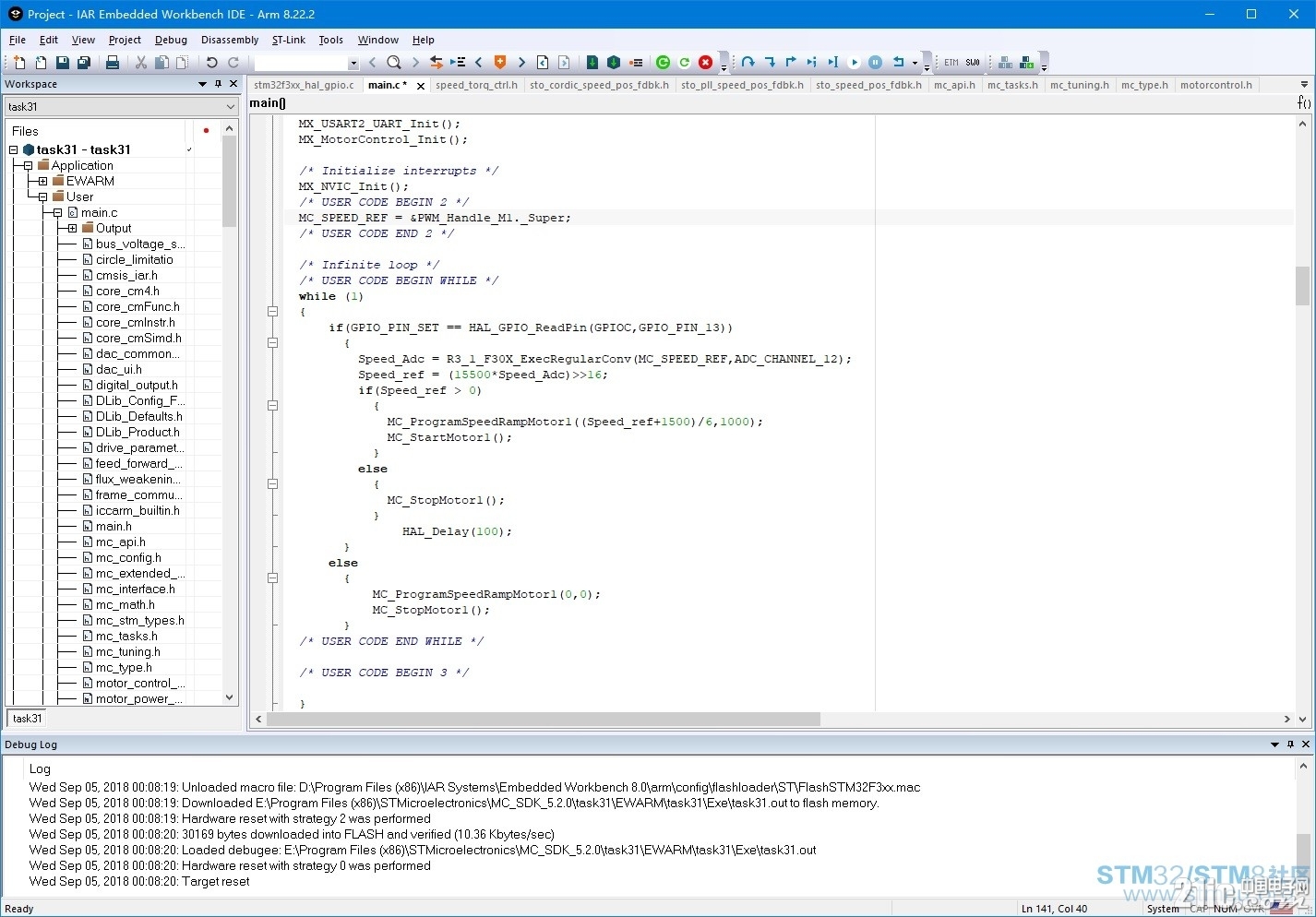
Task: Click the task31 tab below the workspace
Action: [x=28, y=718]
